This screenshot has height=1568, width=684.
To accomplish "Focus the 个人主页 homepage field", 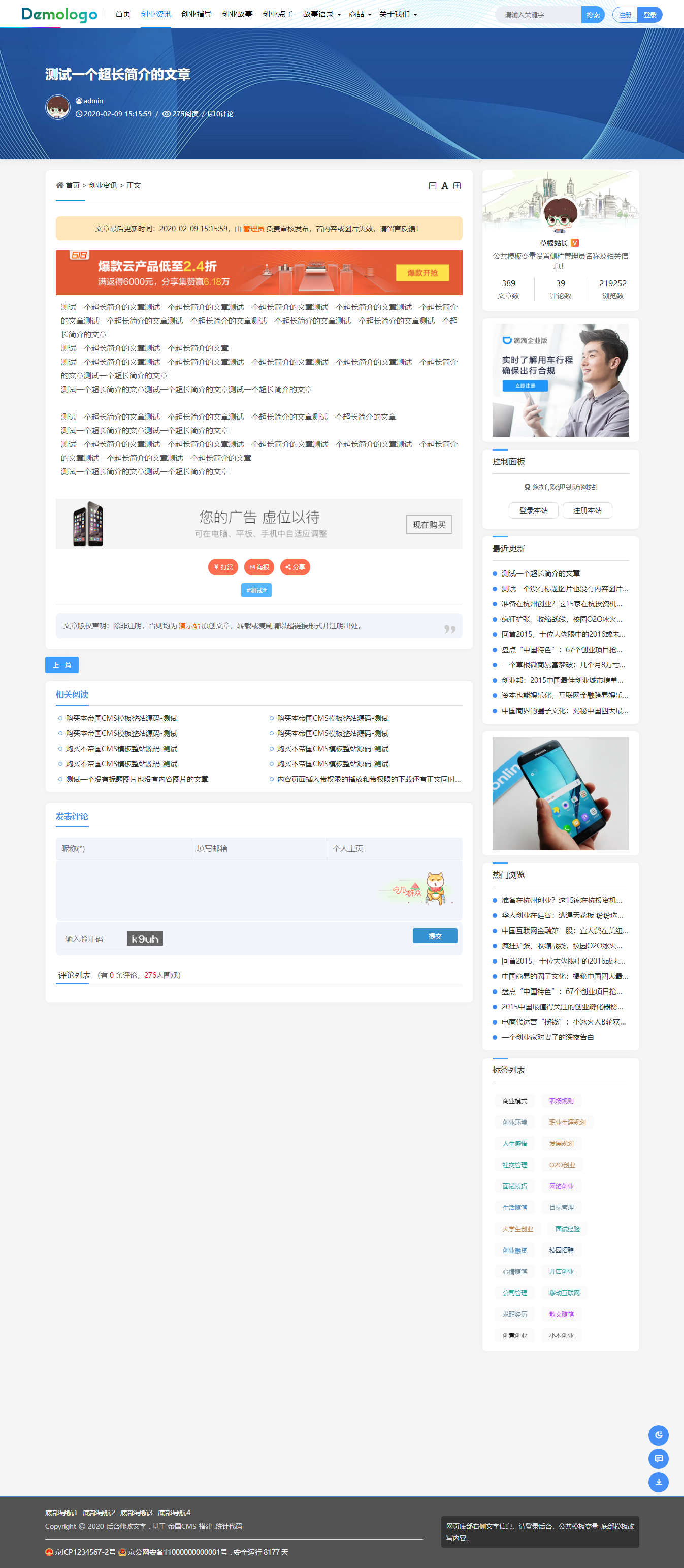I will coord(395,848).
